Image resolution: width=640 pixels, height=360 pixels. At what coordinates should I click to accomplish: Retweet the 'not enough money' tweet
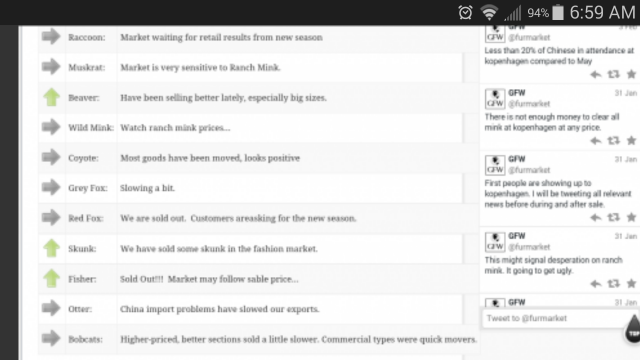[x=613, y=141]
